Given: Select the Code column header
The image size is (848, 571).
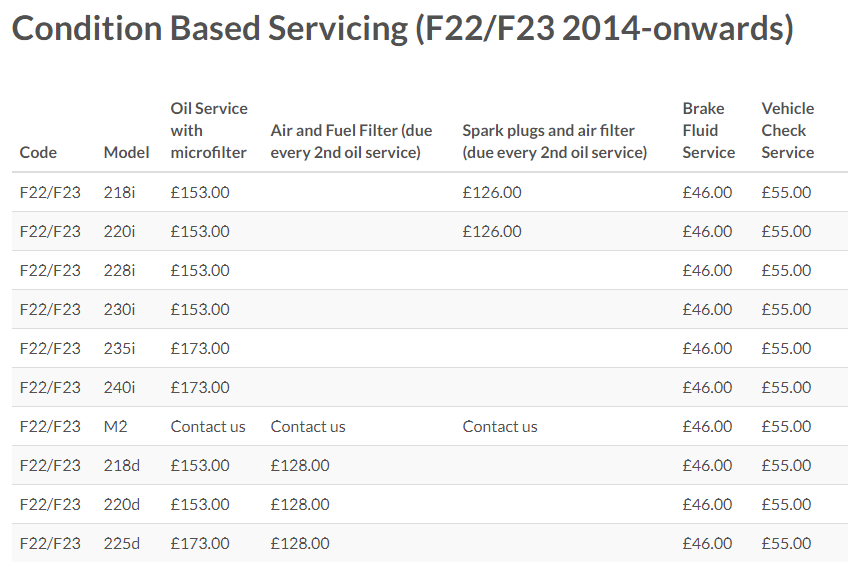Looking at the screenshot, I should [38, 152].
